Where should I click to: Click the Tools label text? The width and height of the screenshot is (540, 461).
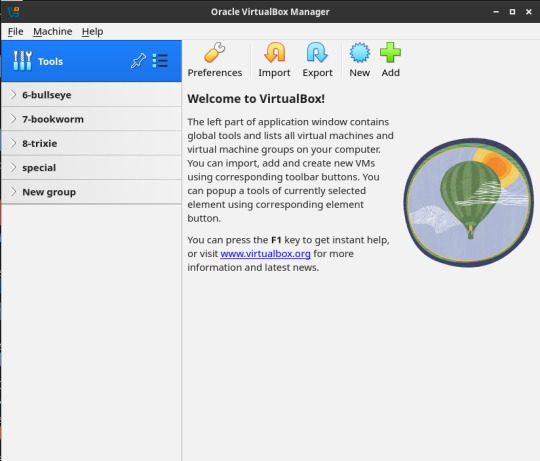point(50,61)
